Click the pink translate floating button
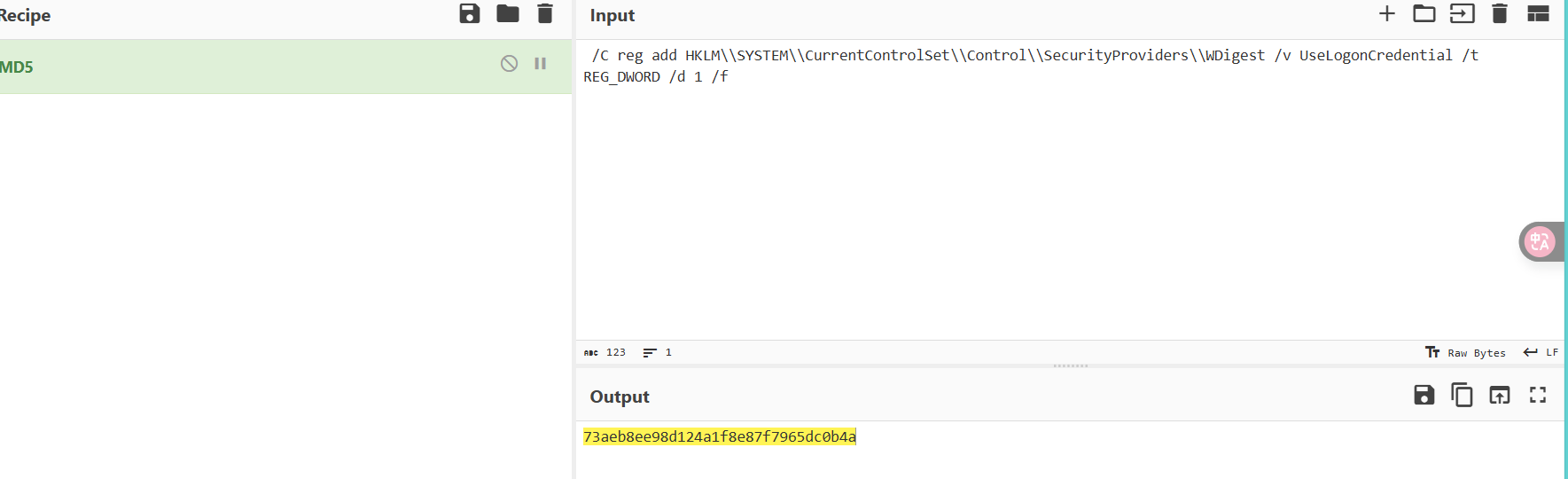Image resolution: width=1568 pixels, height=479 pixels. click(x=1541, y=241)
